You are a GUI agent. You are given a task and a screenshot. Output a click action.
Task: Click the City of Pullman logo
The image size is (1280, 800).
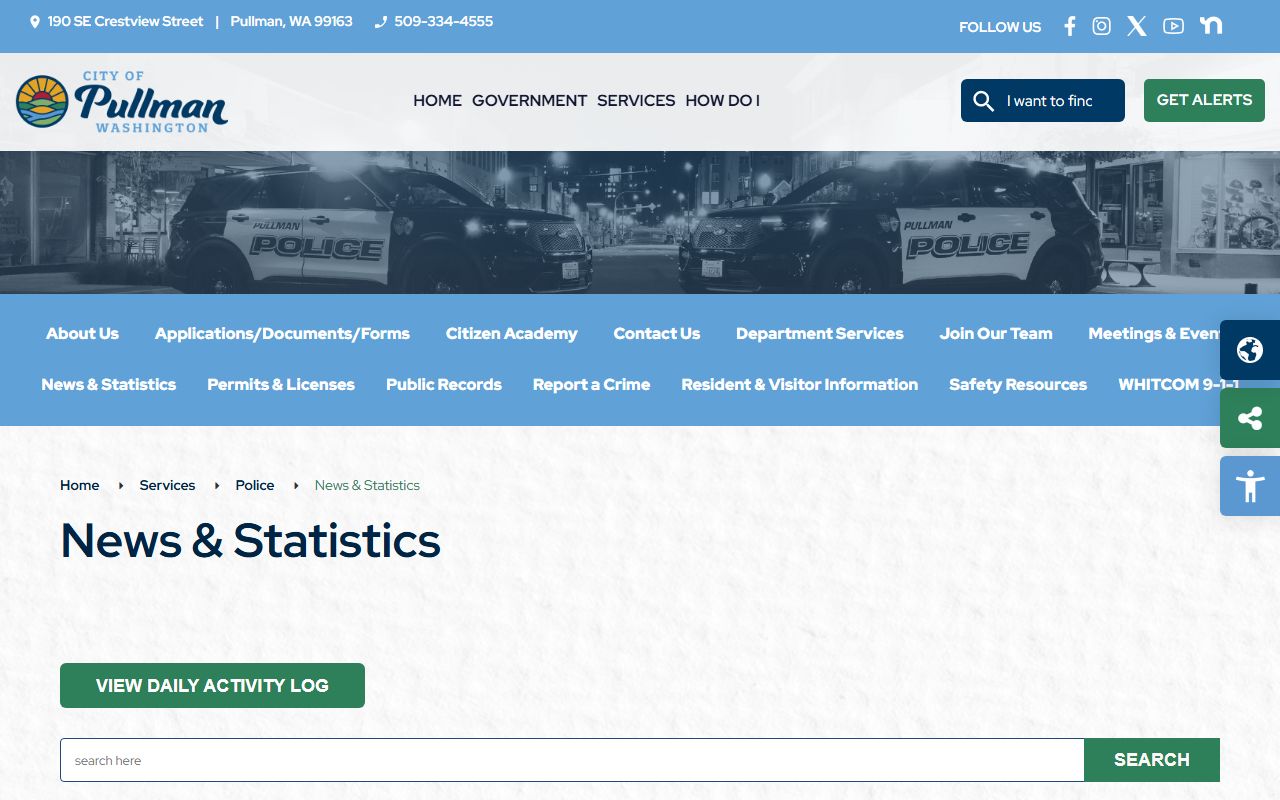click(122, 101)
